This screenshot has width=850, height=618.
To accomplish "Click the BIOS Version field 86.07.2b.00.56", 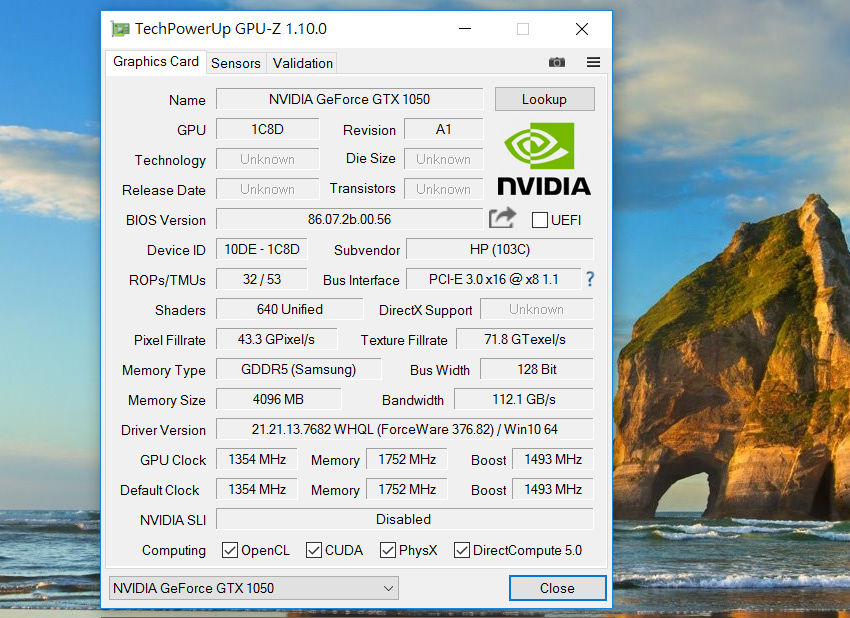I will (349, 219).
